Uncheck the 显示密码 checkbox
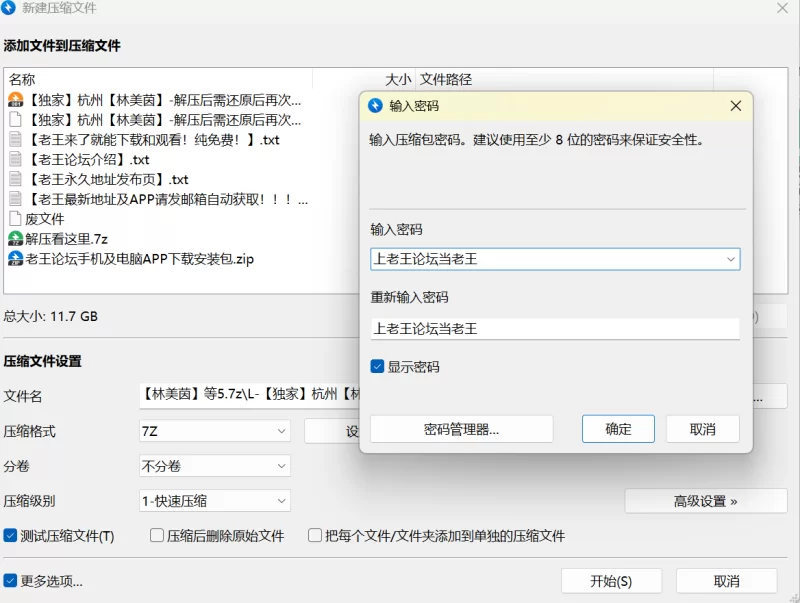The image size is (800, 603). 377,367
